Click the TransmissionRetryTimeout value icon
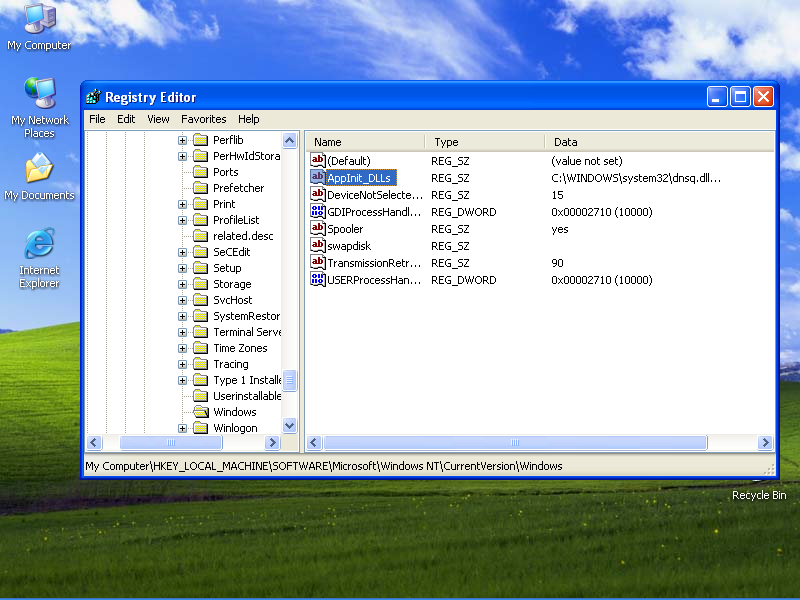Image resolution: width=800 pixels, height=600 pixels. click(x=317, y=263)
